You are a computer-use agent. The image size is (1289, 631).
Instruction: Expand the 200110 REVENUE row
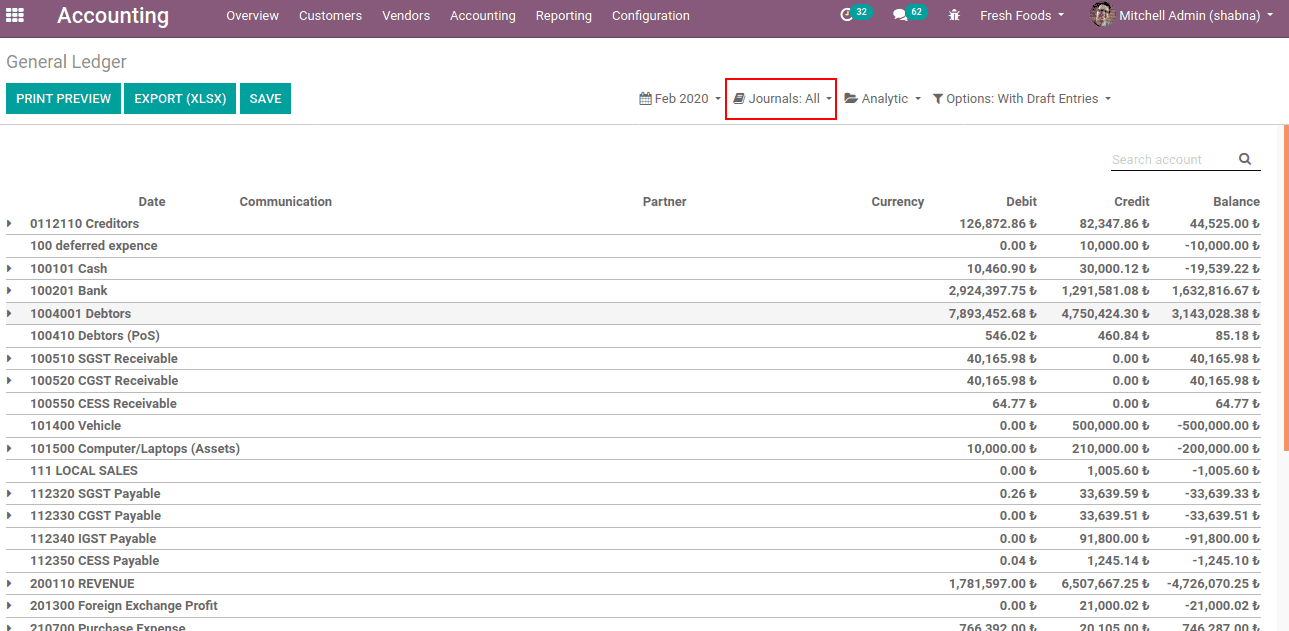pos(10,583)
